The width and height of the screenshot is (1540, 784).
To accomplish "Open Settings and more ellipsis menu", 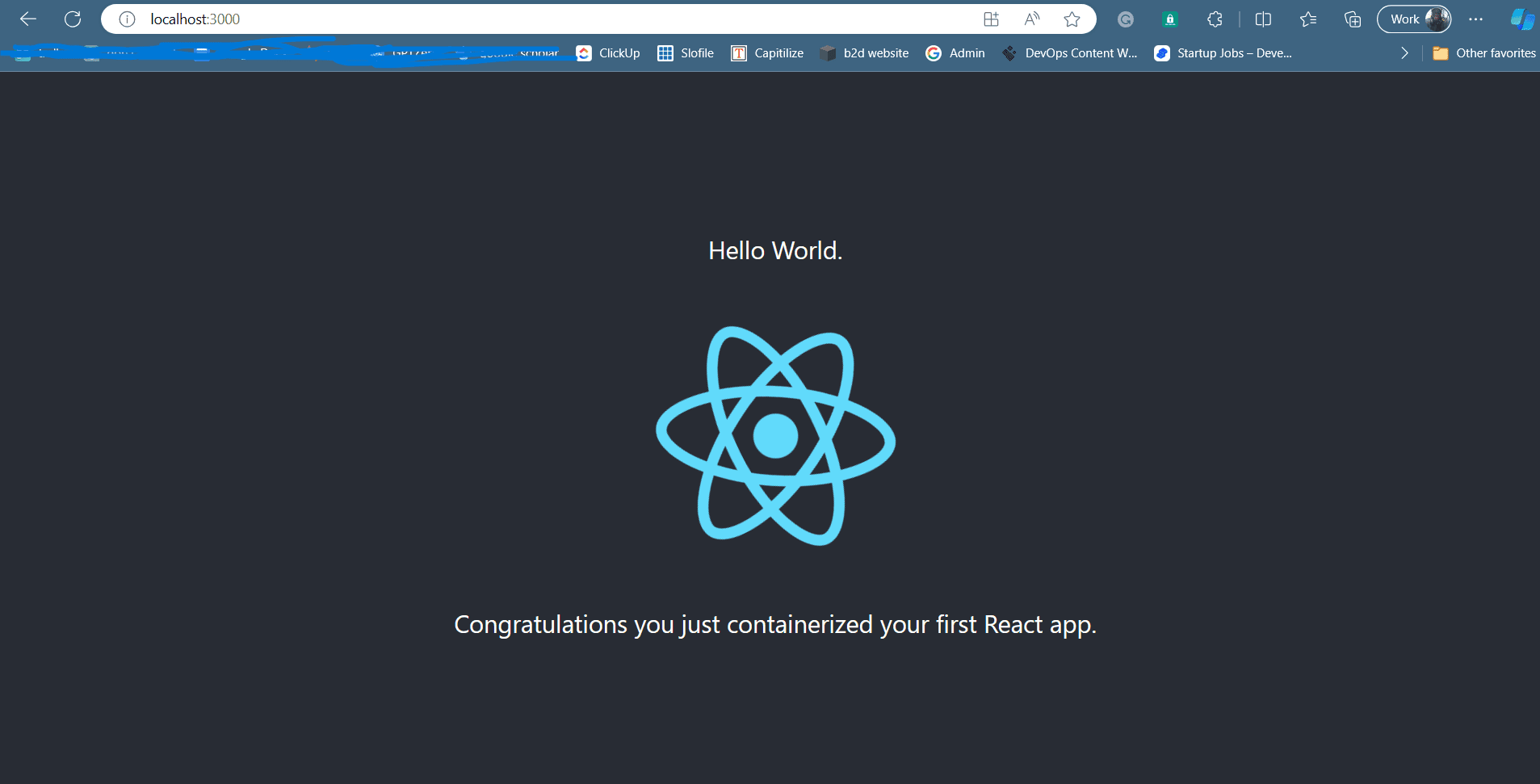I will coord(1475,19).
